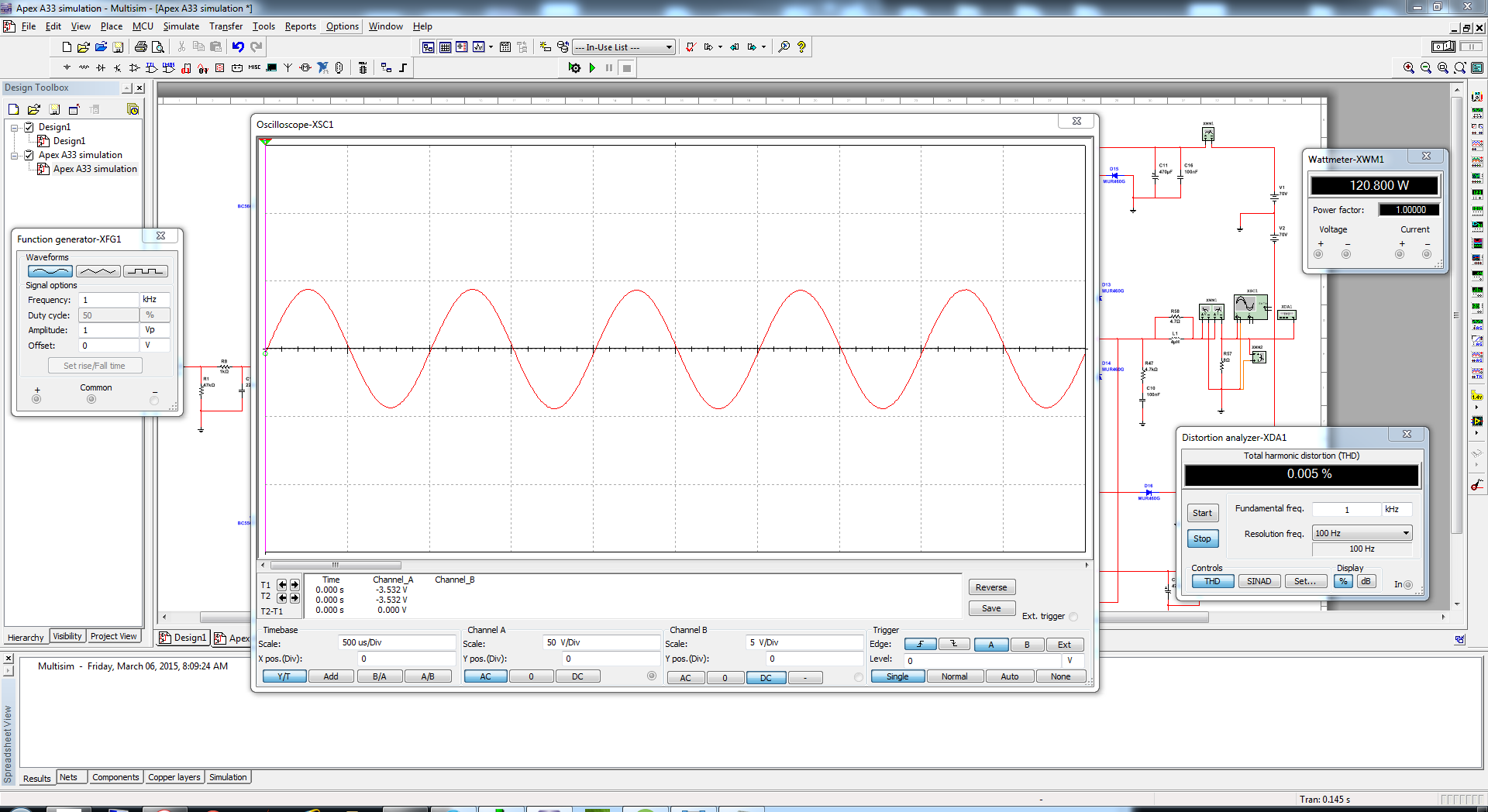The image size is (1488, 812).
Task: Click Start in distortion analyzer
Action: (1202, 513)
